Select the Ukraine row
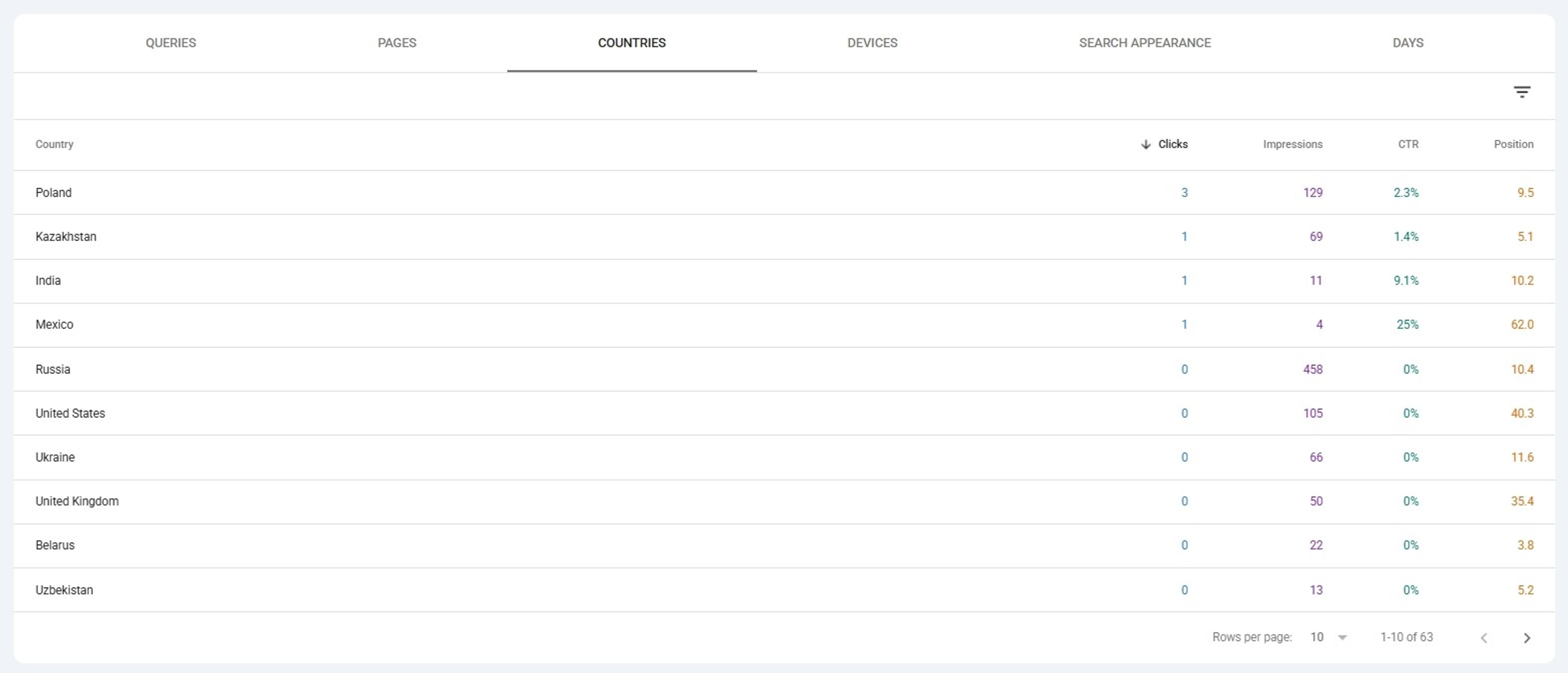1568x673 pixels. [784, 458]
